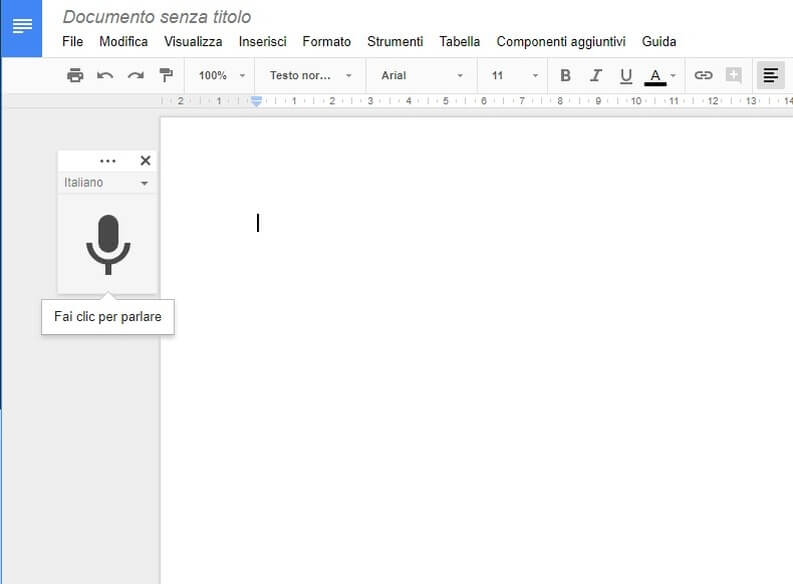Open the Inserisci menu
The width and height of the screenshot is (793, 584).
262,41
